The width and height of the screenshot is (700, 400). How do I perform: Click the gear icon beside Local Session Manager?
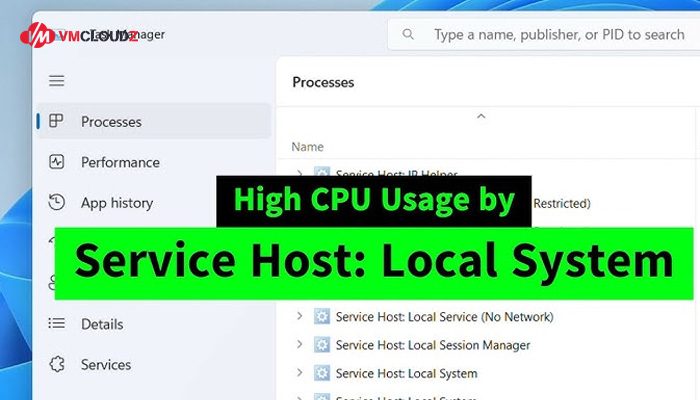tap(321, 345)
